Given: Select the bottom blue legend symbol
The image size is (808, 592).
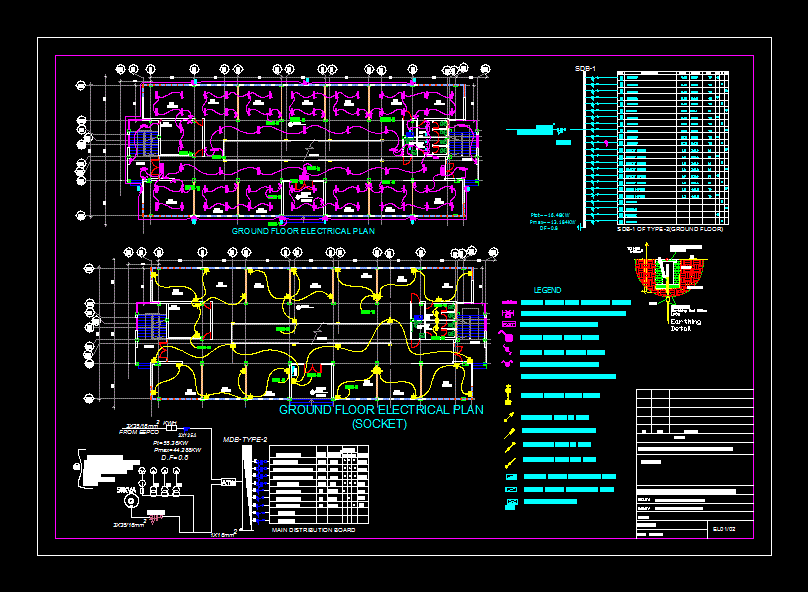Looking at the screenshot, I should (x=512, y=502).
